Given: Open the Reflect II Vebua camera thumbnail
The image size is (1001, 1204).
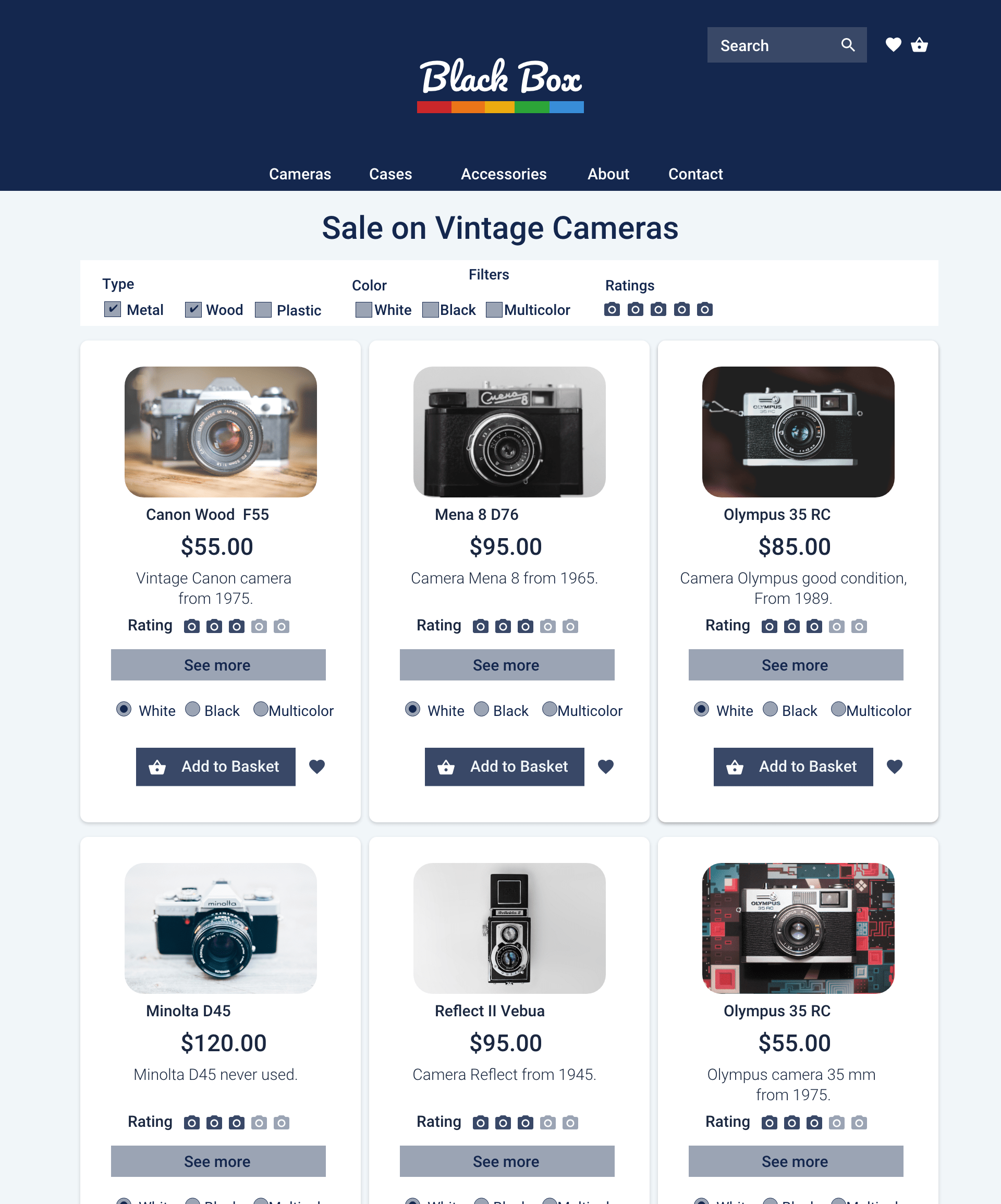Looking at the screenshot, I should 510,928.
